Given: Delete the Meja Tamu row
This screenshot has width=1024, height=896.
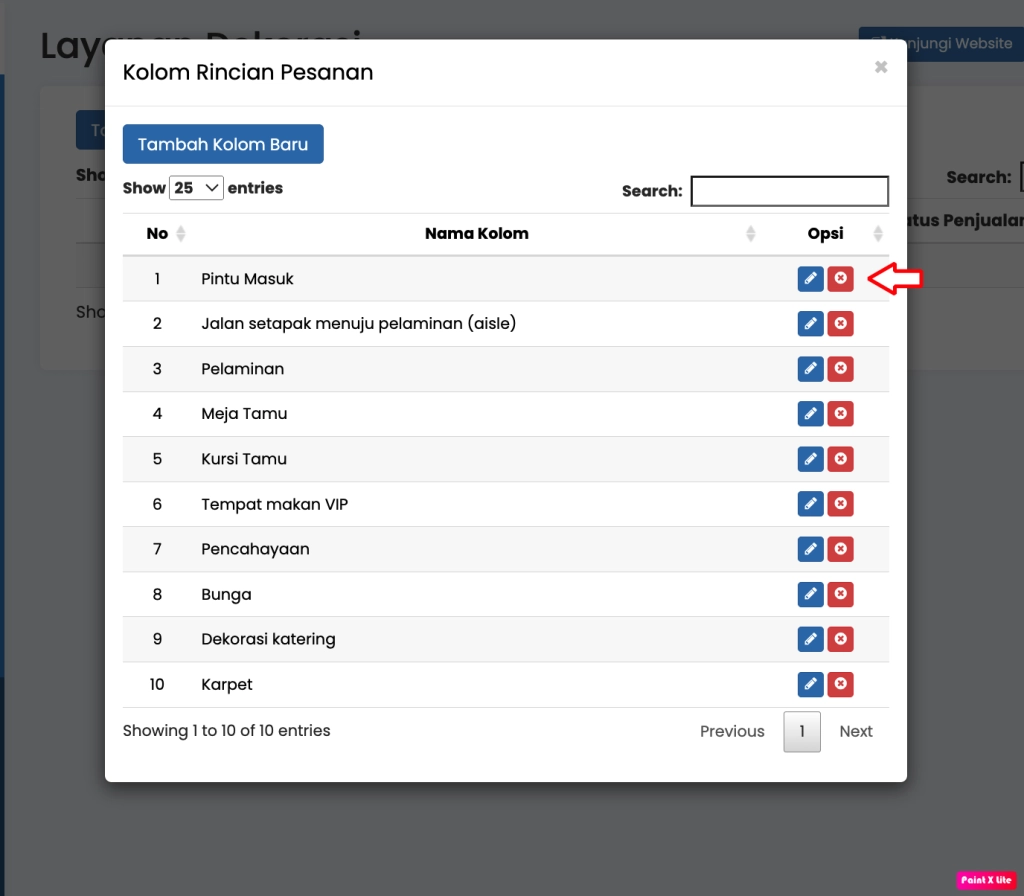Looking at the screenshot, I should click(x=841, y=414).
